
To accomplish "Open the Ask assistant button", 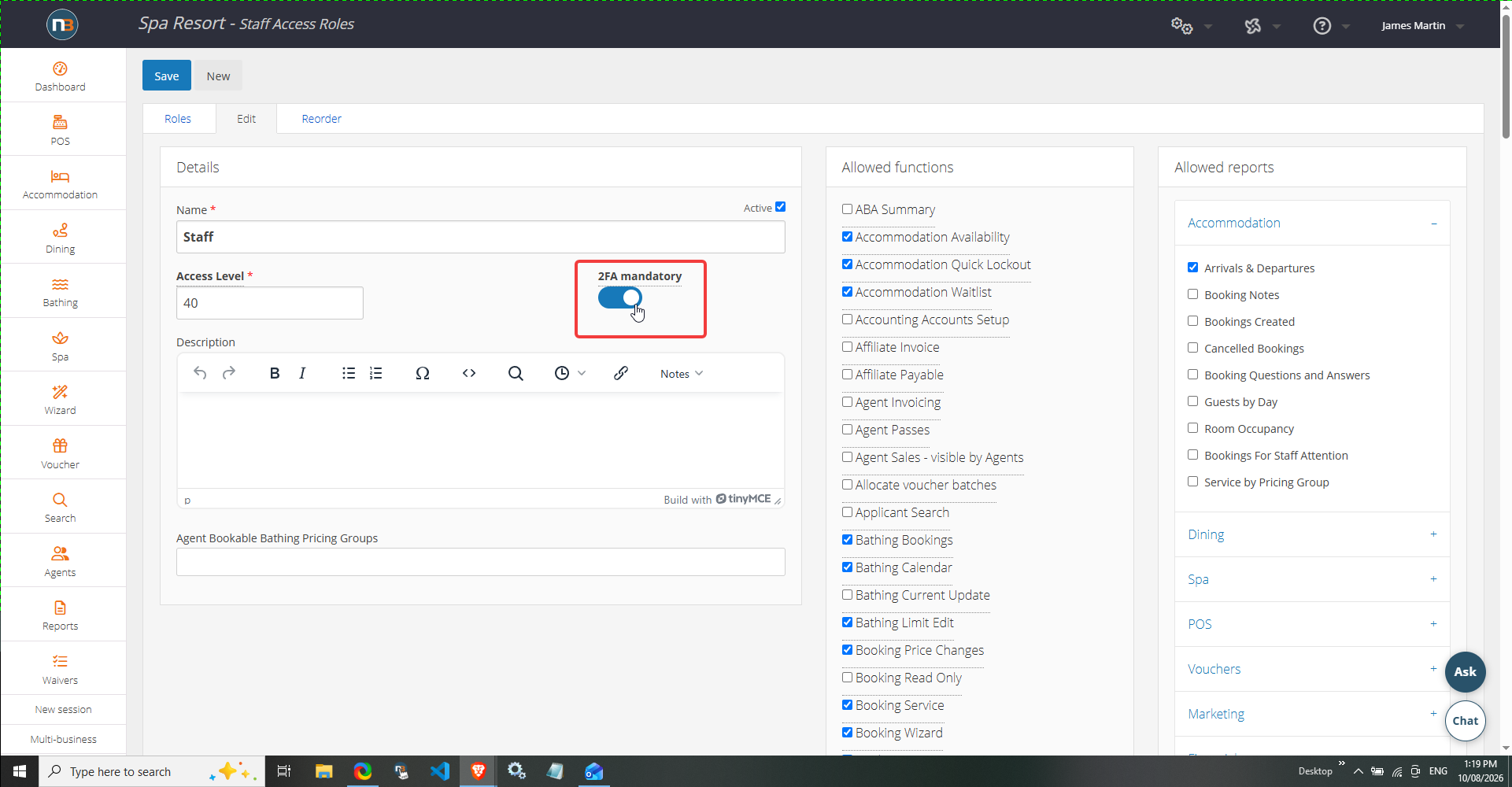I will pos(1465,672).
